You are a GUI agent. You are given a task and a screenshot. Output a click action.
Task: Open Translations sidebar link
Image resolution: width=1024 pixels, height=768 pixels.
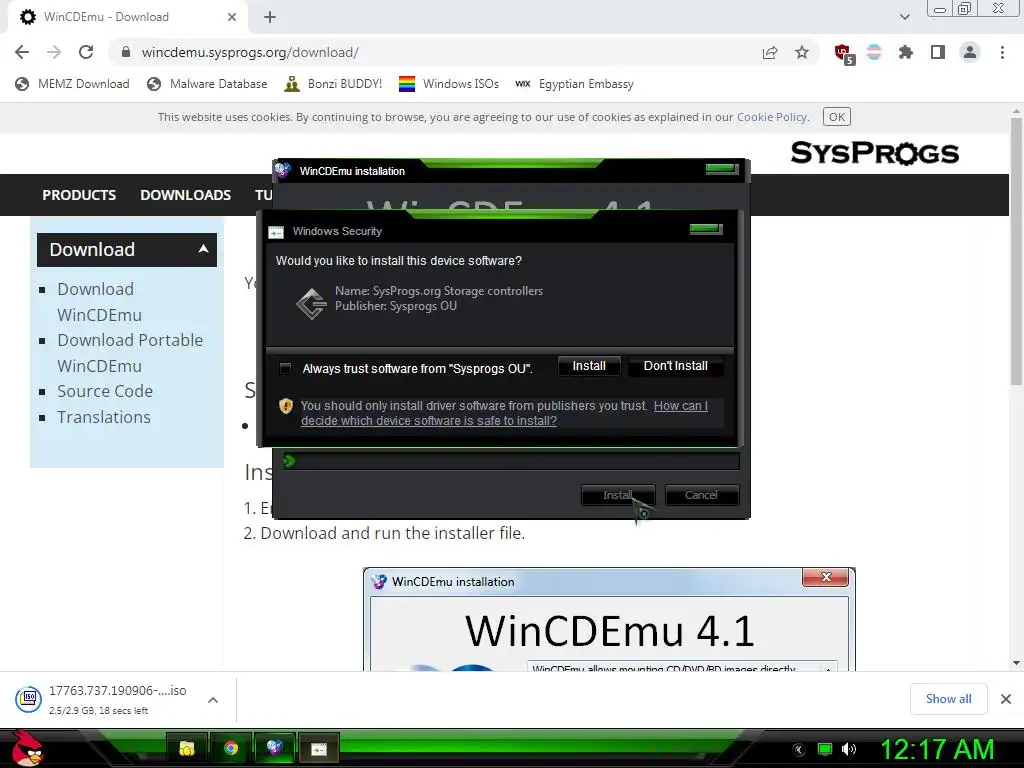pos(104,417)
